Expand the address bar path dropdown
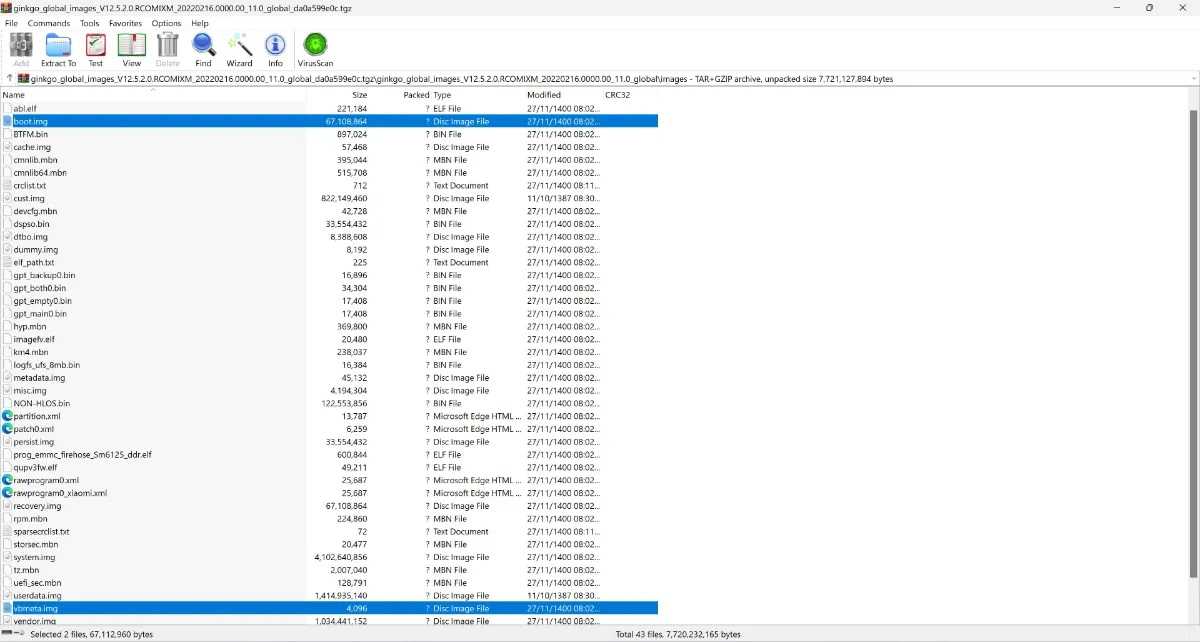 [1193, 78]
